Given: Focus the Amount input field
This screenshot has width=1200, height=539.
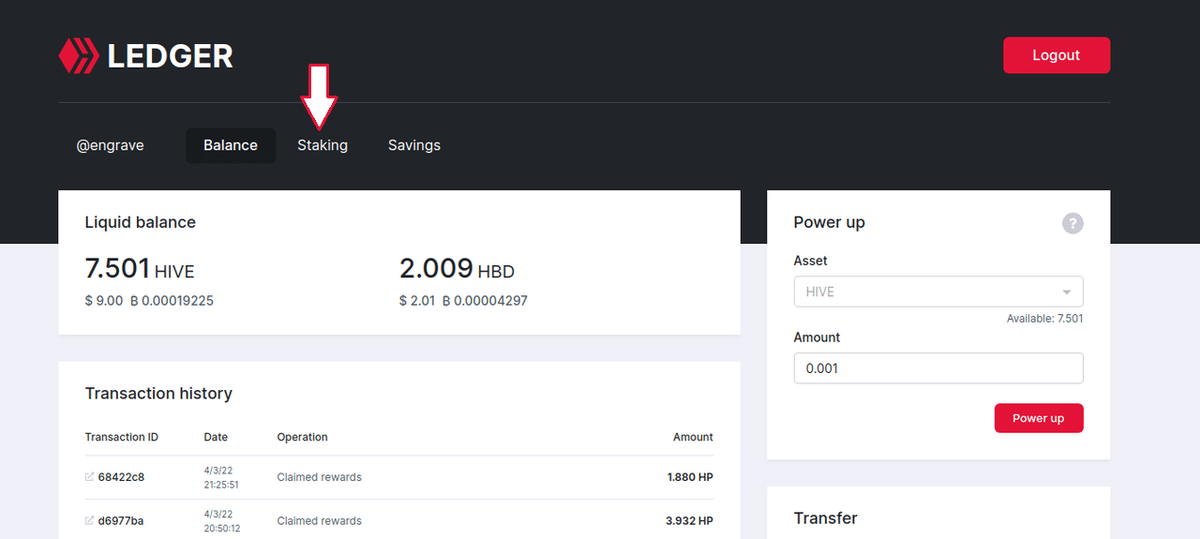Looking at the screenshot, I should coord(938,368).
